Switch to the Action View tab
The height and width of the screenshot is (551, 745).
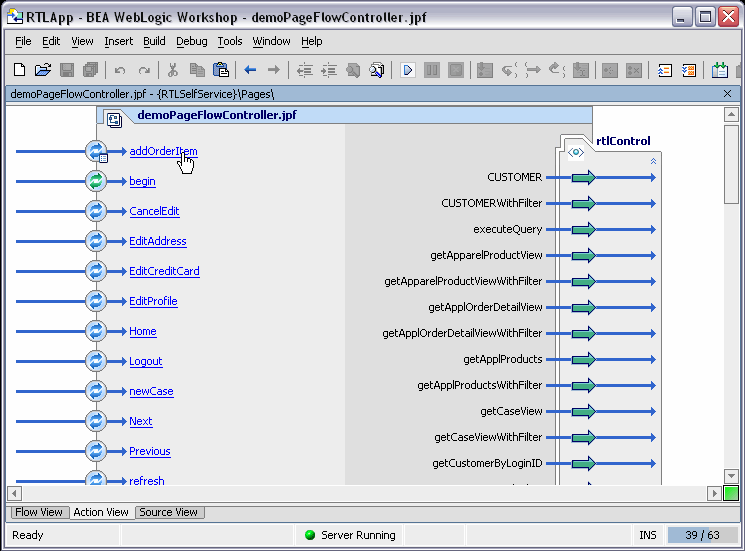101,512
